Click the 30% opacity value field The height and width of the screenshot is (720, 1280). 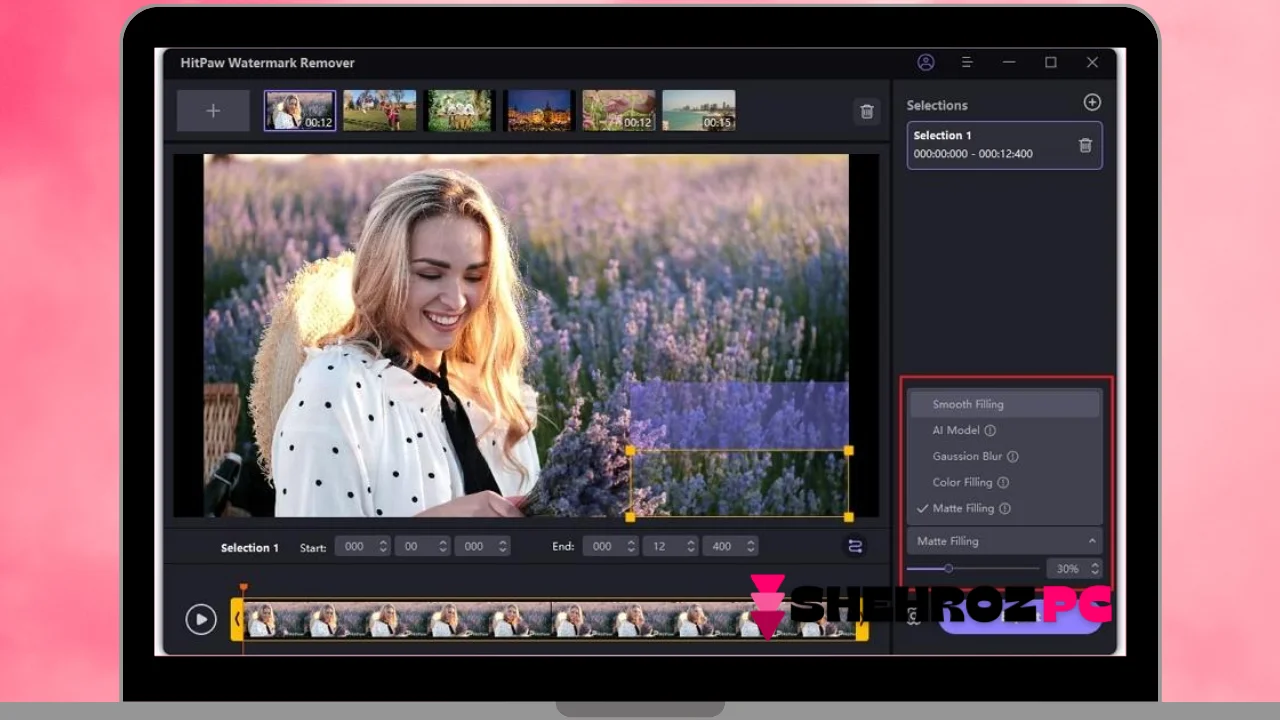[x=1067, y=568]
